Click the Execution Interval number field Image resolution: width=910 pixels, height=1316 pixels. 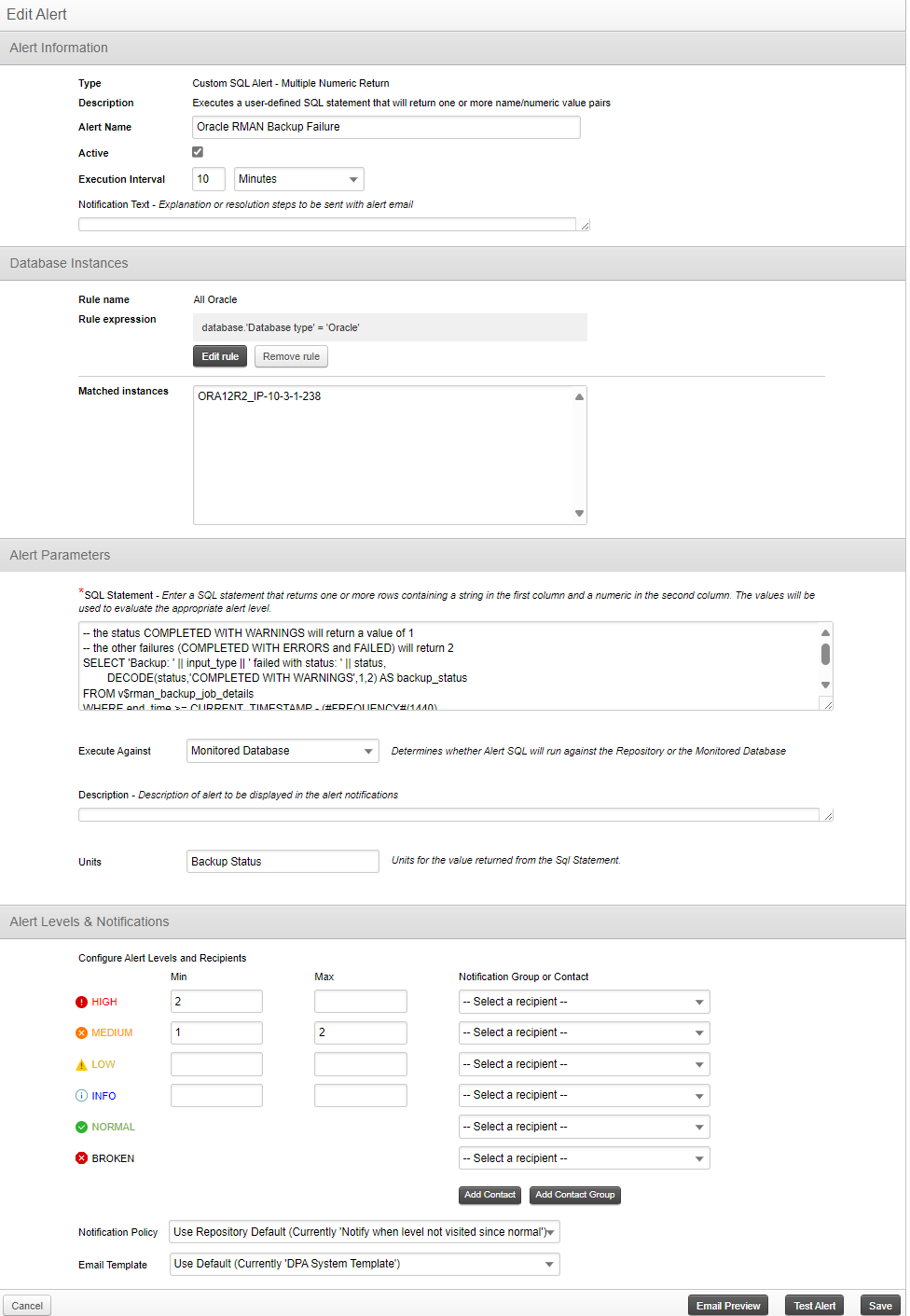click(209, 179)
